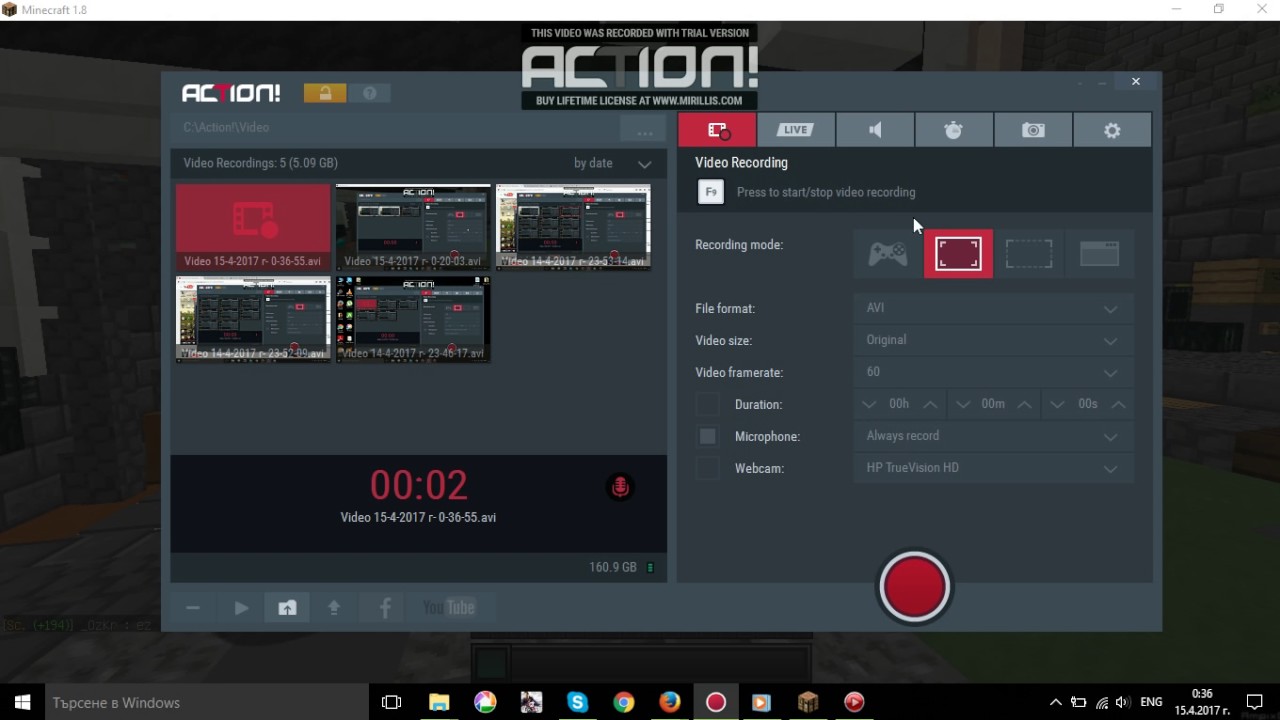The width and height of the screenshot is (1280, 720).
Task: Open the settings gear tab
Action: click(1112, 130)
